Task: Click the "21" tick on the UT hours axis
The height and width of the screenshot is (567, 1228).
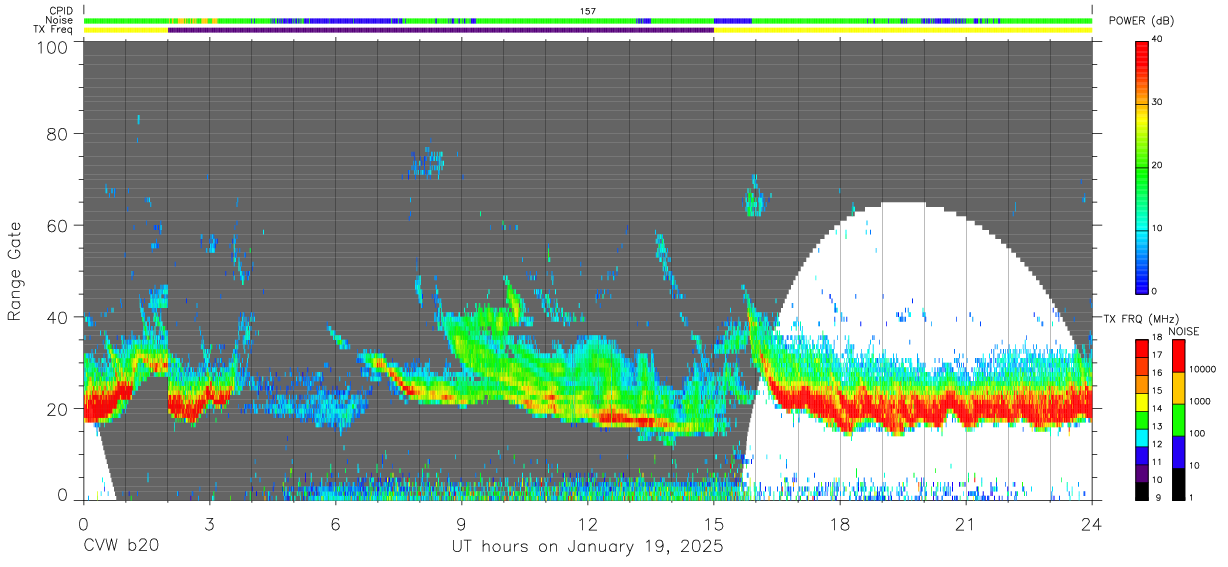Action: click(x=966, y=523)
